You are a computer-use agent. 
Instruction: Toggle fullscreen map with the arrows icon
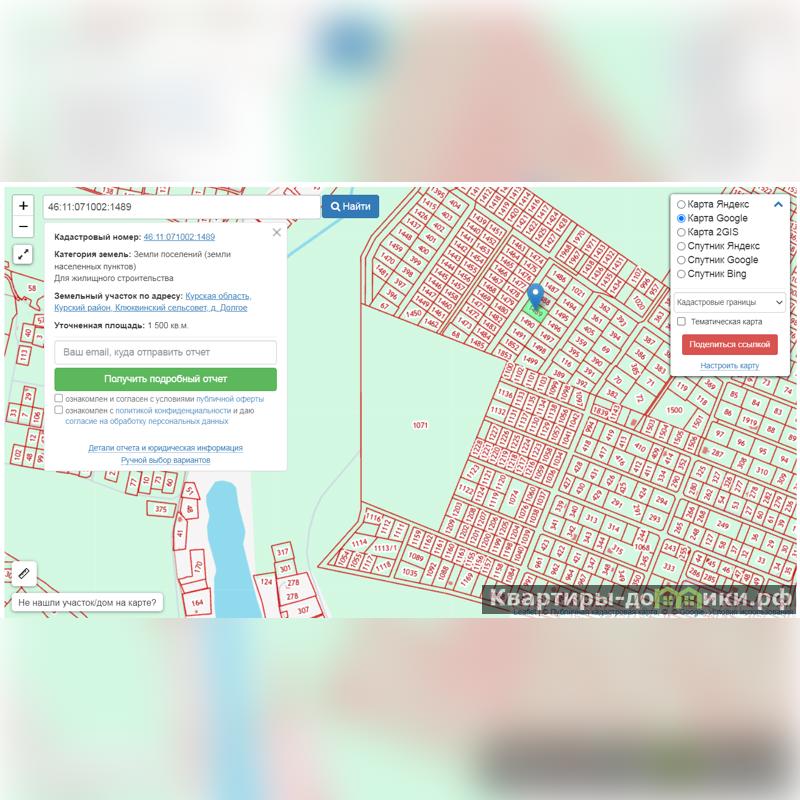tap(23, 255)
